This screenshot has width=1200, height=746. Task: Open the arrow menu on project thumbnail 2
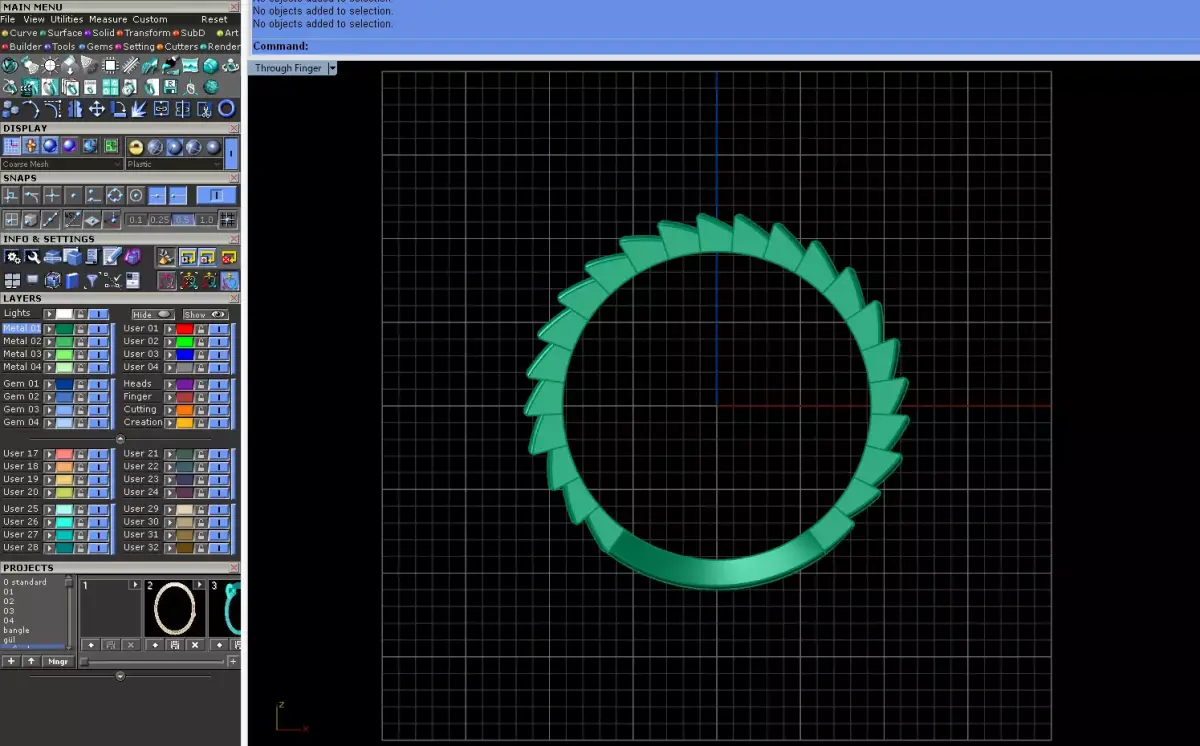tap(199, 584)
